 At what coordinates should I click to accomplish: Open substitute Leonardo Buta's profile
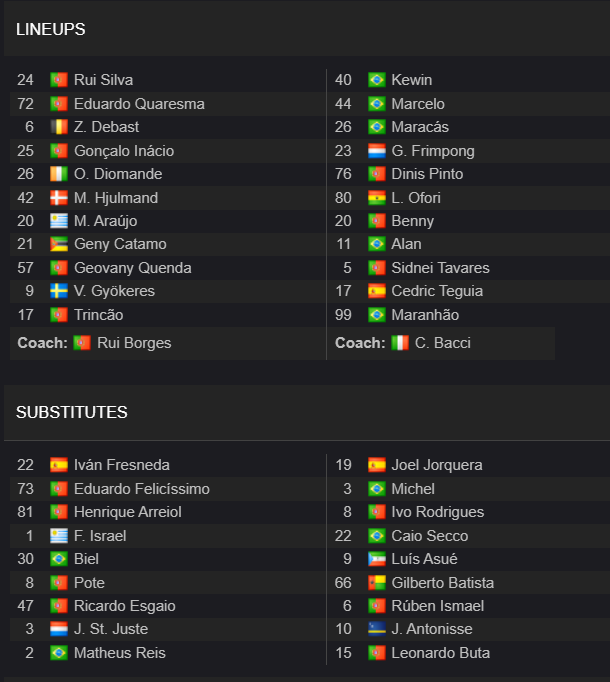click(x=441, y=653)
